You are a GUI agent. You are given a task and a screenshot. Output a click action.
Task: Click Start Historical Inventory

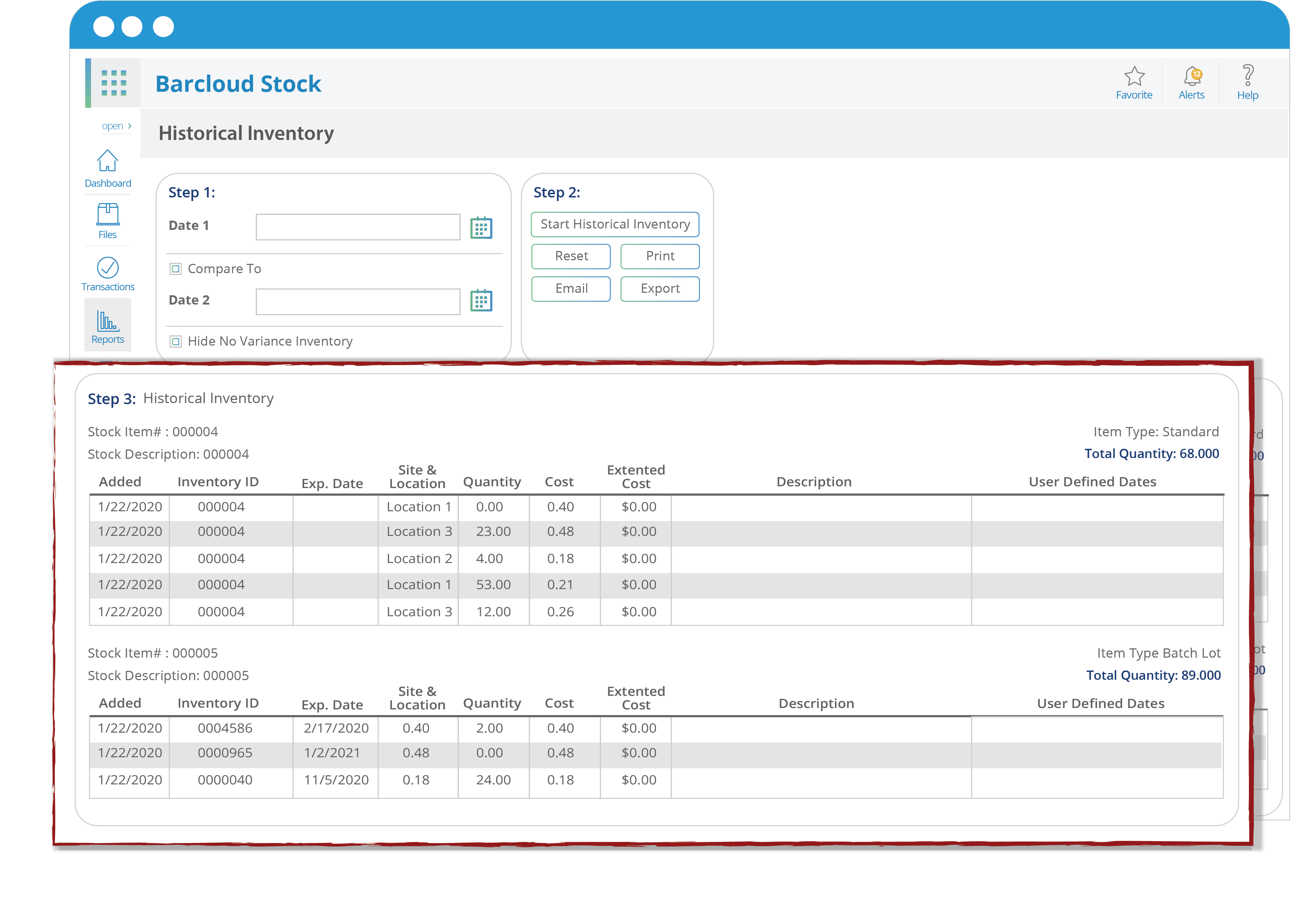click(614, 224)
